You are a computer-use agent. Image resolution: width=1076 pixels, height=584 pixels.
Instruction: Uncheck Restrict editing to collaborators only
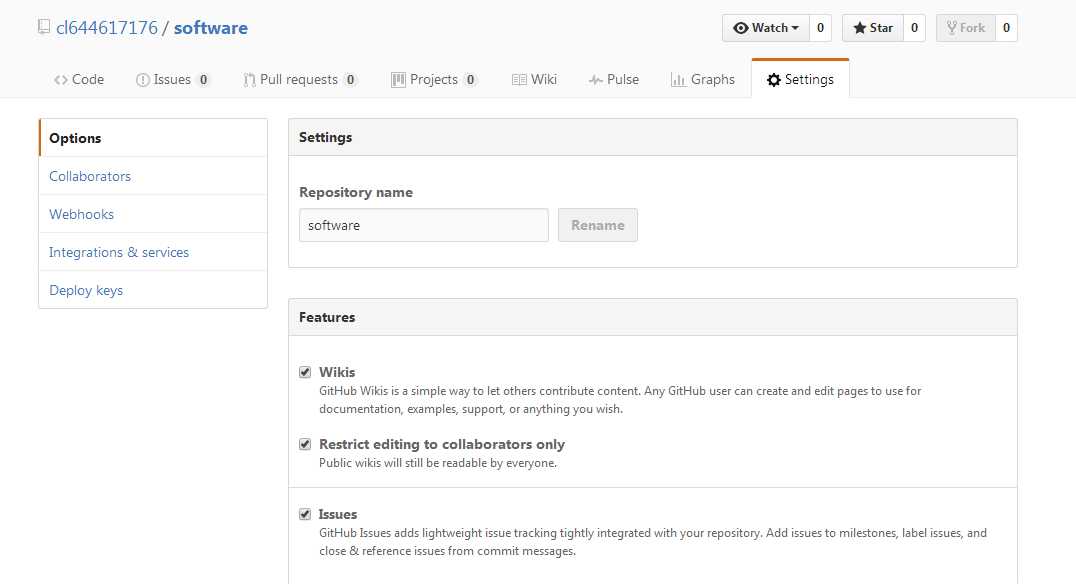click(305, 445)
